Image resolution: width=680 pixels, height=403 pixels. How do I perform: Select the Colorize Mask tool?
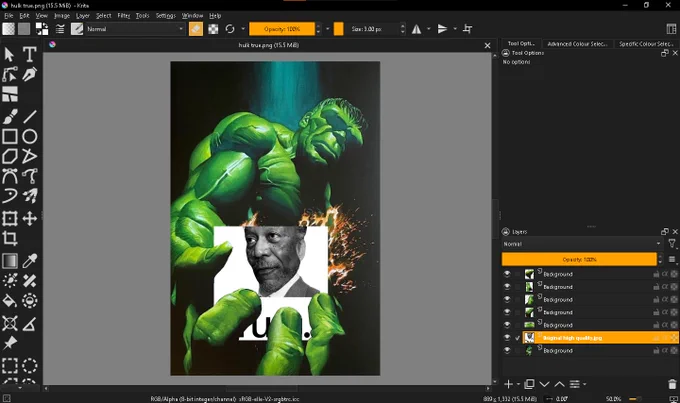[10, 281]
